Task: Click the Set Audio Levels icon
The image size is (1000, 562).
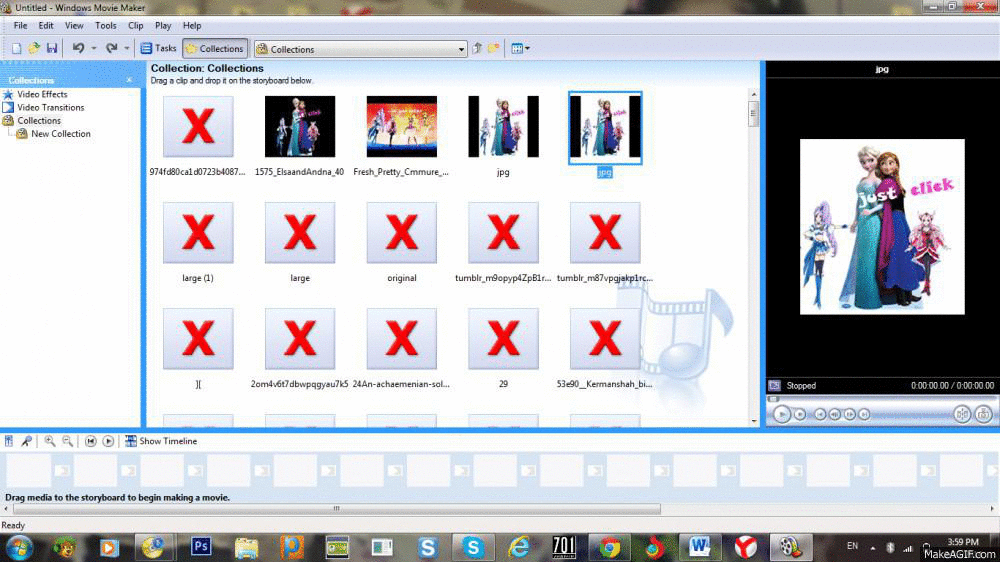Action: click(9, 441)
